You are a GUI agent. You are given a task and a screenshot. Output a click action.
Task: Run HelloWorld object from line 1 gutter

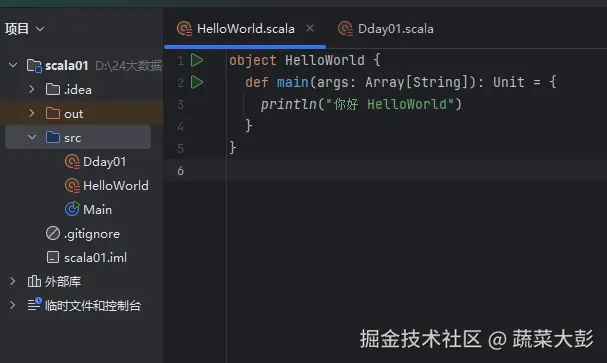197,60
